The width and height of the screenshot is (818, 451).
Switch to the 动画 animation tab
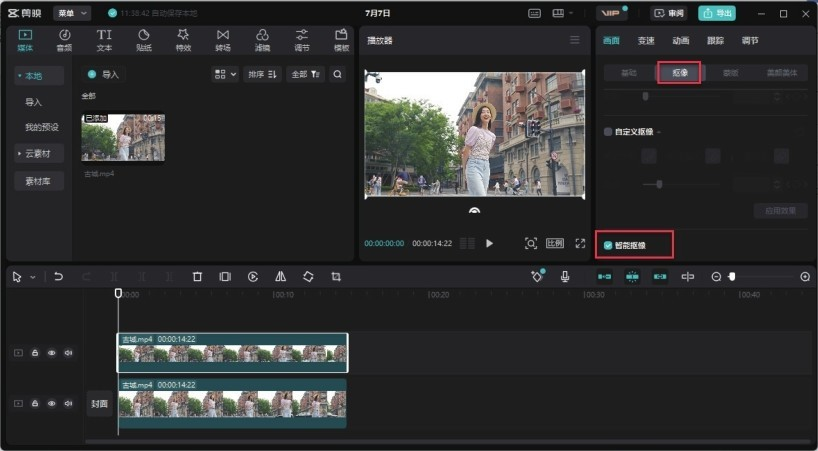tap(680, 40)
